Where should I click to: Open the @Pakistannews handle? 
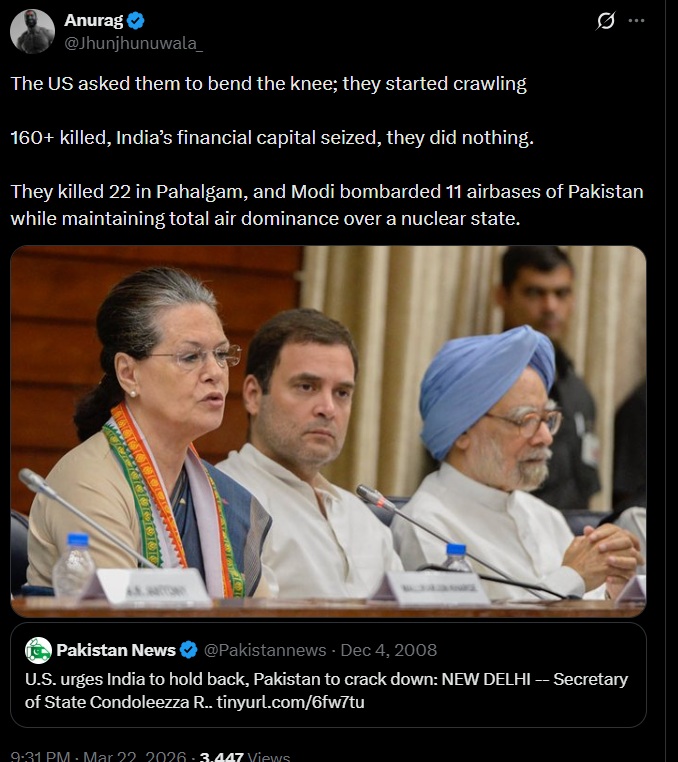click(264, 650)
